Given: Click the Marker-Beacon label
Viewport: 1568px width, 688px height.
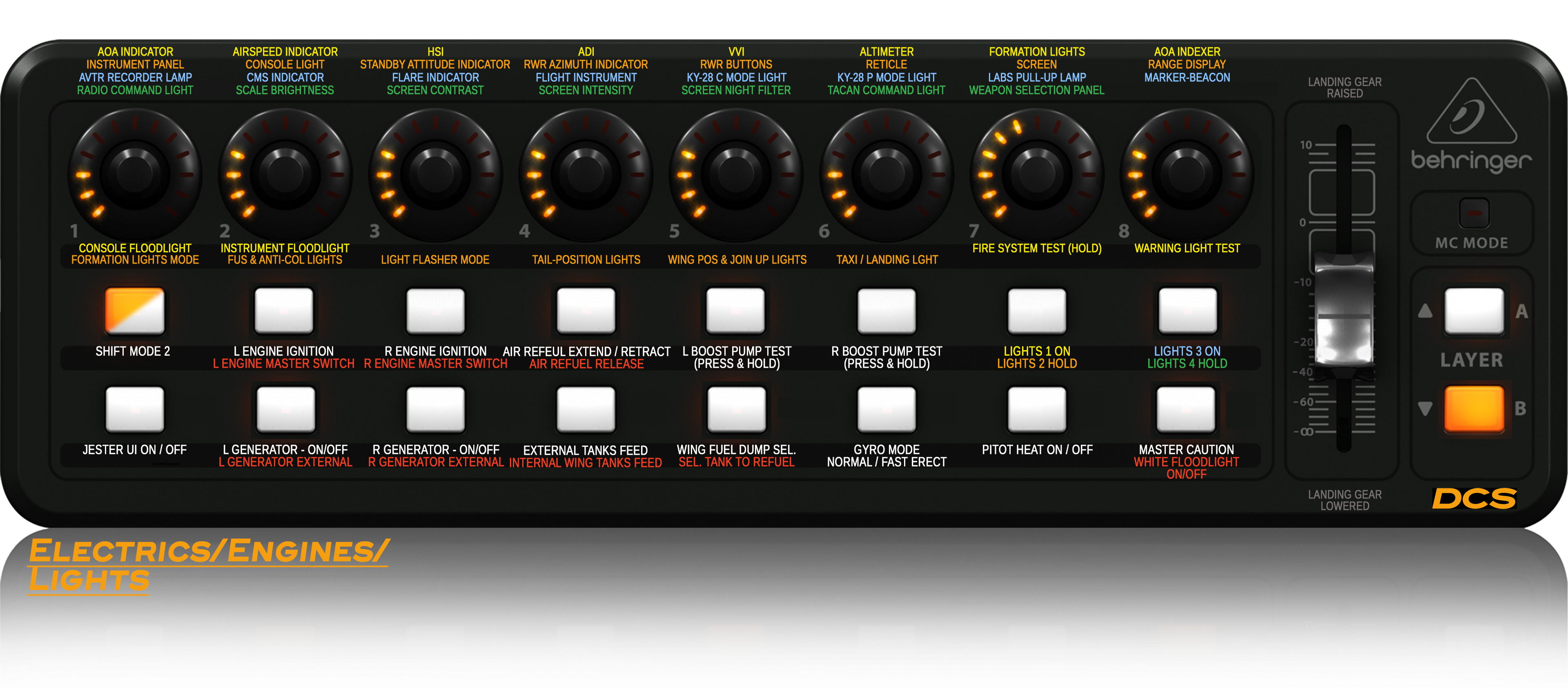Looking at the screenshot, I should pos(1187,77).
